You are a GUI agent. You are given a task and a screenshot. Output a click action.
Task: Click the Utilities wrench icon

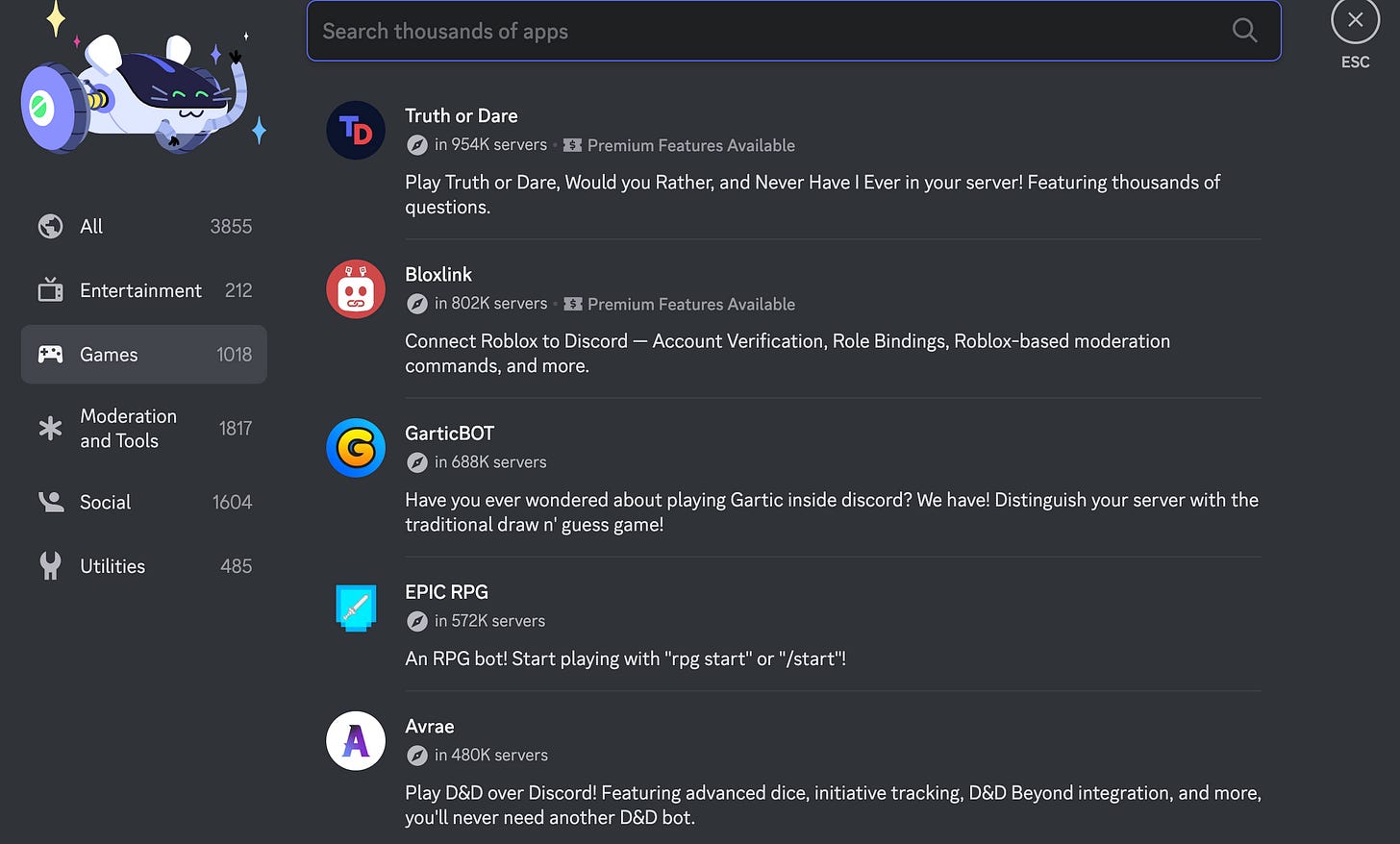tap(50, 565)
